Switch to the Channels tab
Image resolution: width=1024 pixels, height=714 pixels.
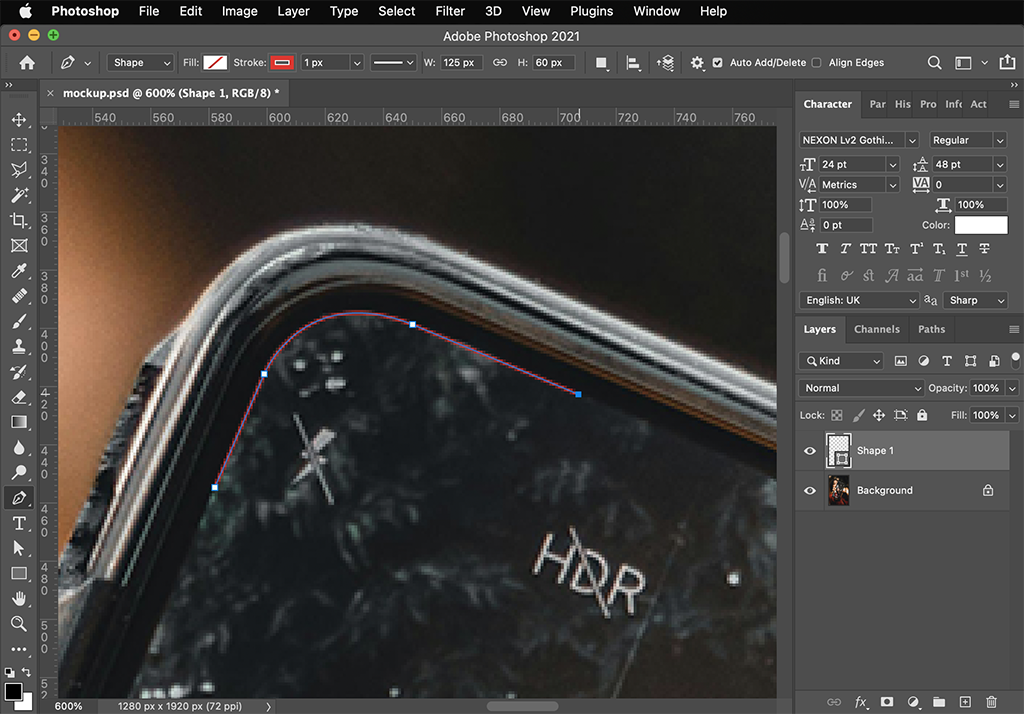pyautogui.click(x=876, y=329)
